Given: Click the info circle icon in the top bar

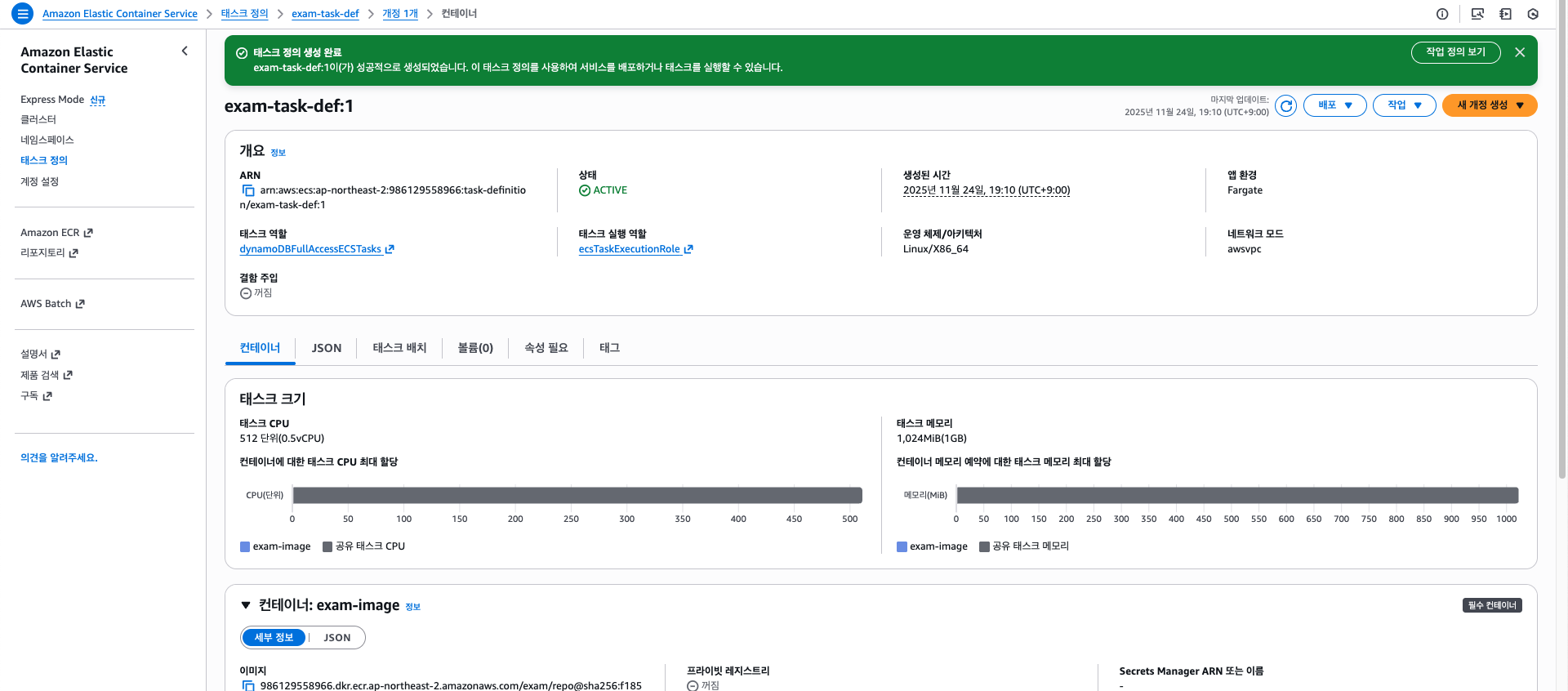Looking at the screenshot, I should click(x=1442, y=14).
